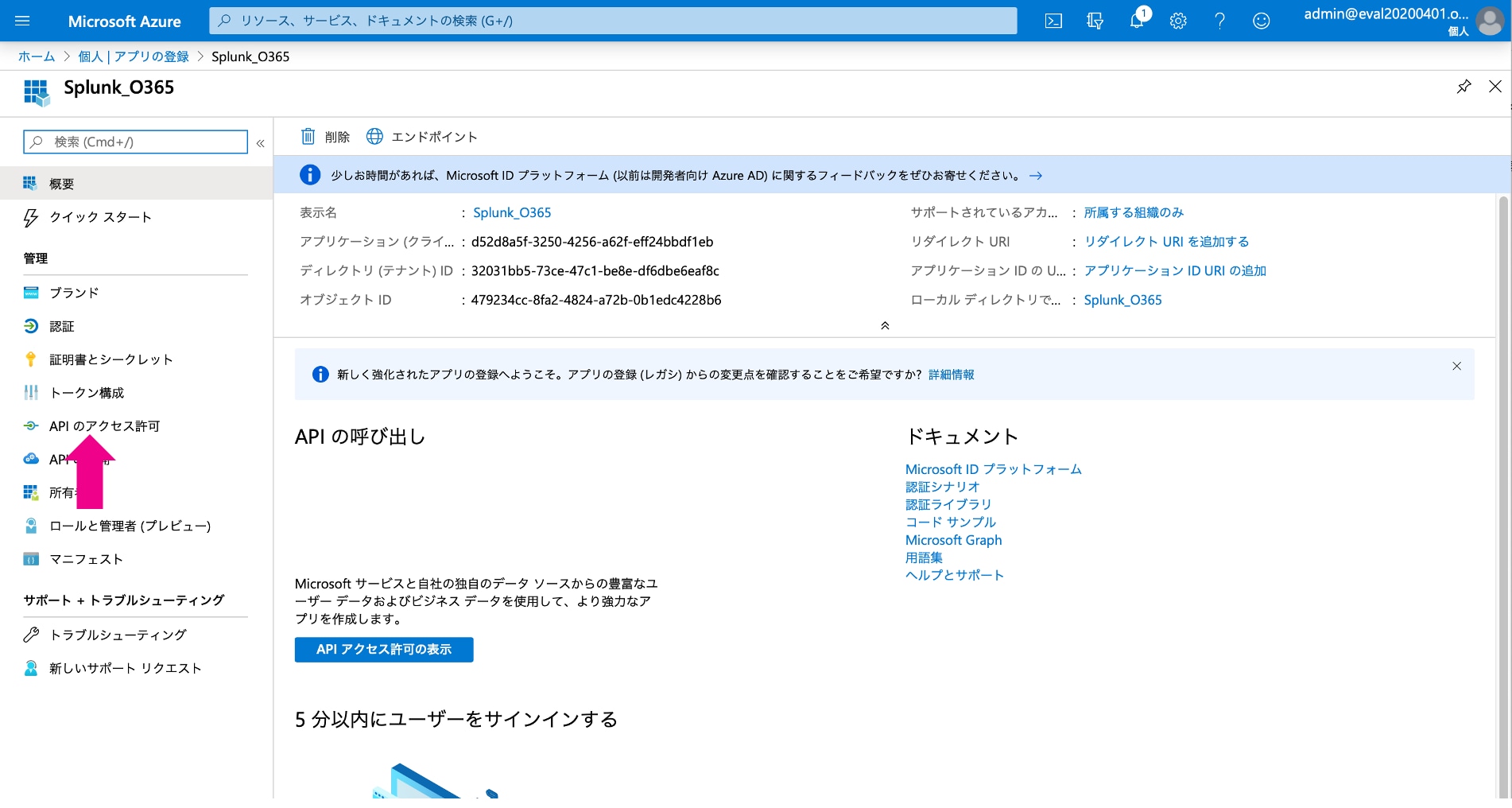Click the roles and administrators person icon
Screen dimensions: 1512x808
tap(30, 526)
